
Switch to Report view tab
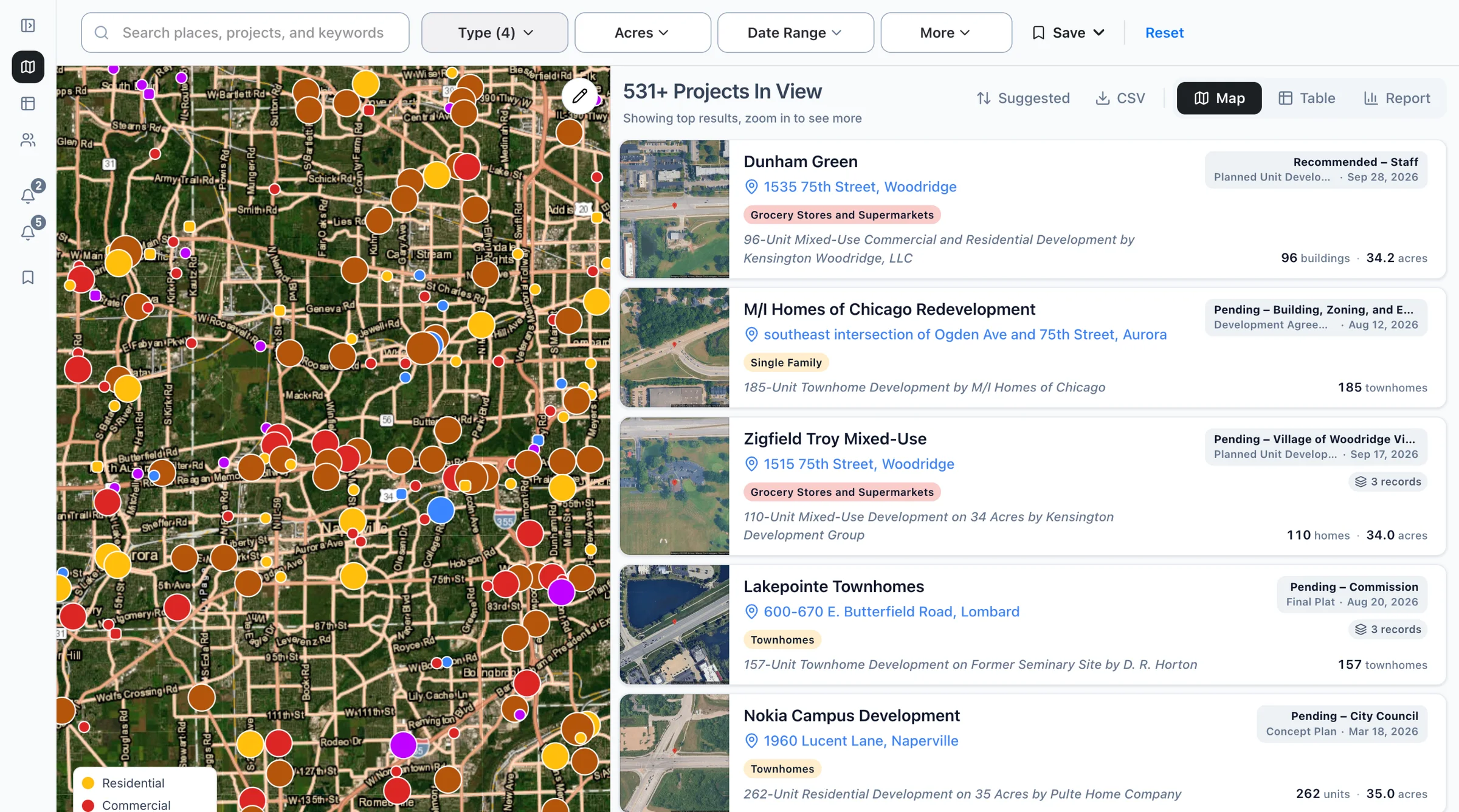pyautogui.click(x=1397, y=98)
